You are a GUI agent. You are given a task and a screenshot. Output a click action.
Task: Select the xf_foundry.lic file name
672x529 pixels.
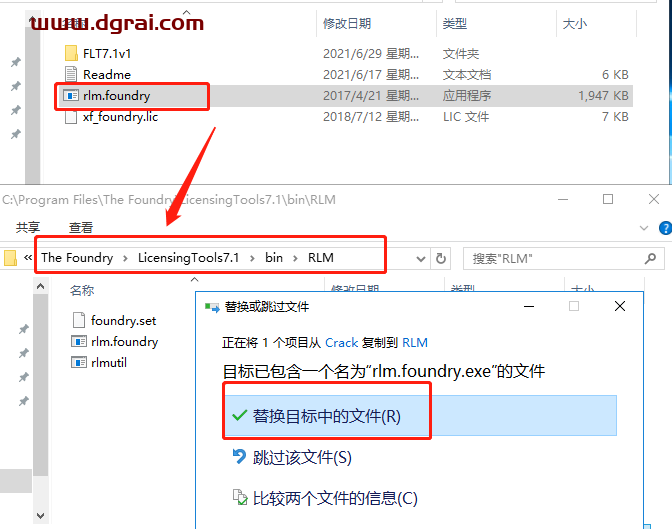click(x=120, y=117)
